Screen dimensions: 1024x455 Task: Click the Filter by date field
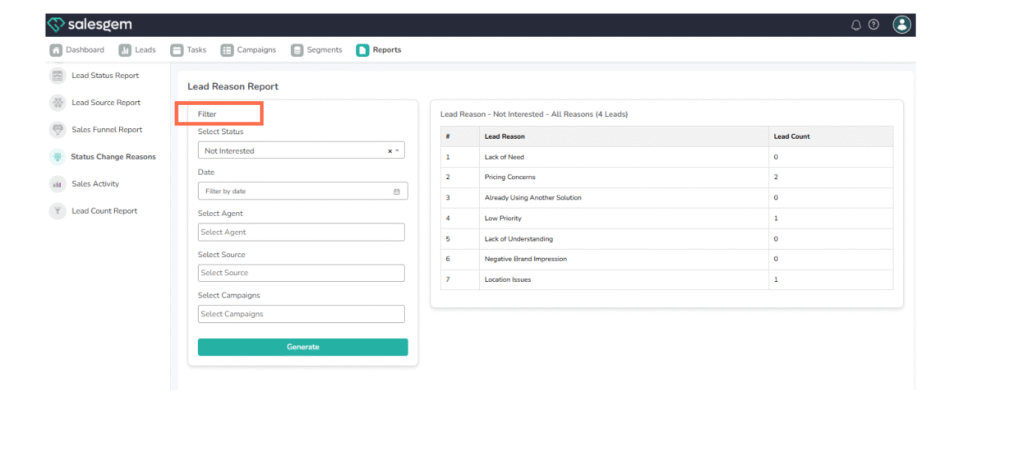click(295, 191)
